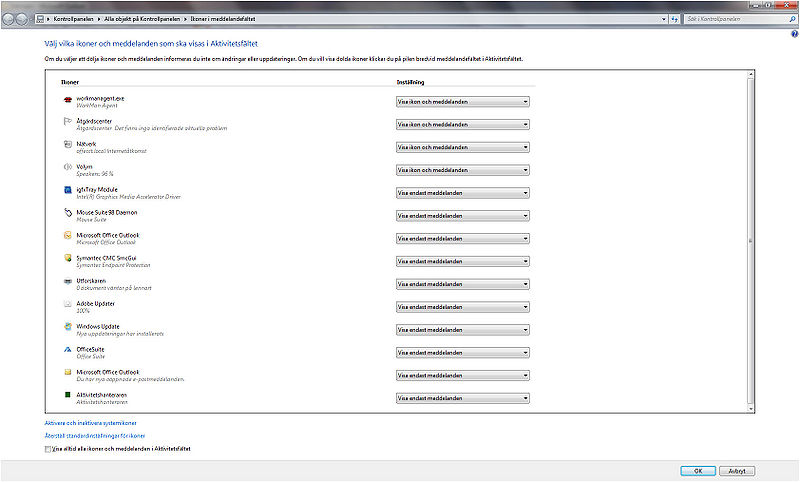Open the setting dropdown for Volym
The height and width of the screenshot is (482, 800).
coord(462,169)
